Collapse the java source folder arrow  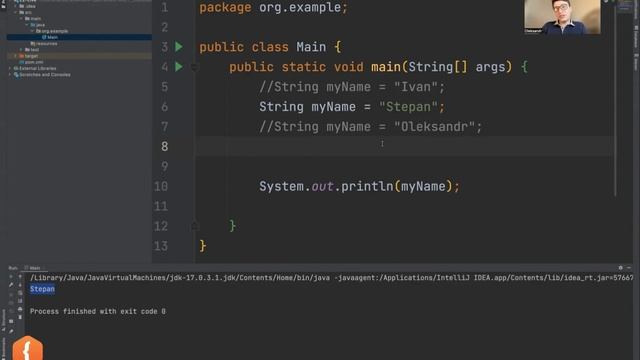[27, 24]
